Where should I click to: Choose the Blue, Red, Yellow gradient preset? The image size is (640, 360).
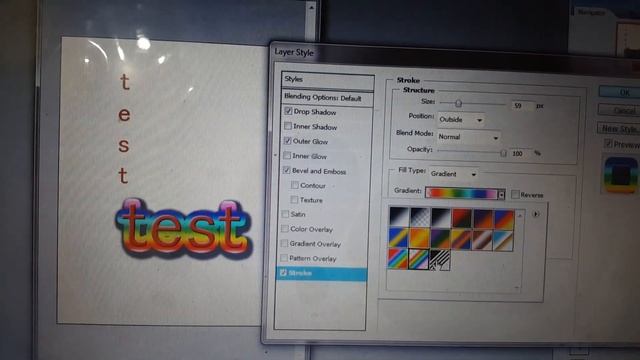point(504,220)
